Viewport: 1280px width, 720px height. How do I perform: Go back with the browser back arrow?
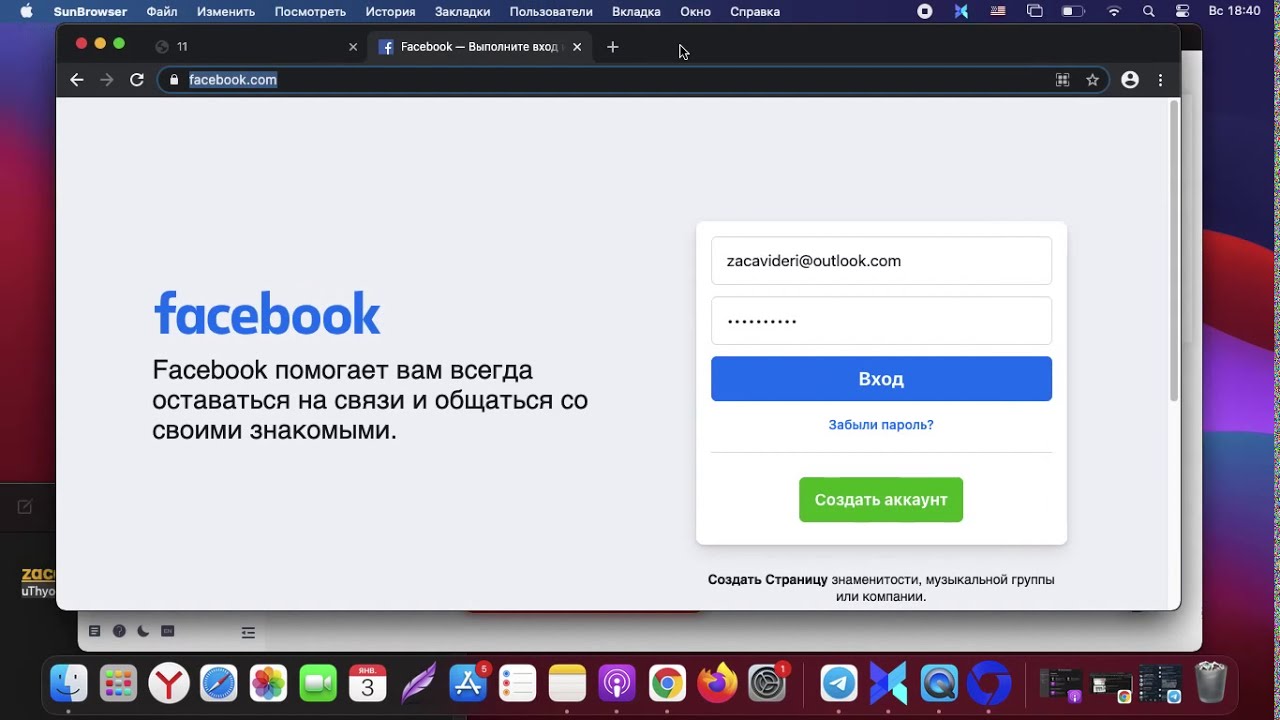click(77, 80)
